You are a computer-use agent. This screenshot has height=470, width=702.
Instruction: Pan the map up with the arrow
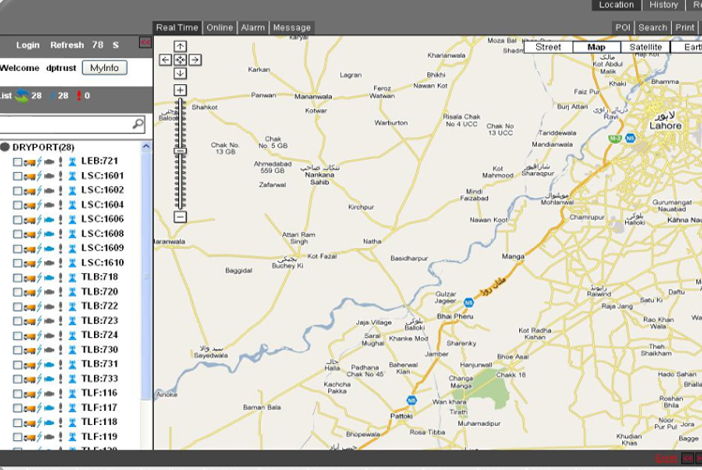point(180,46)
